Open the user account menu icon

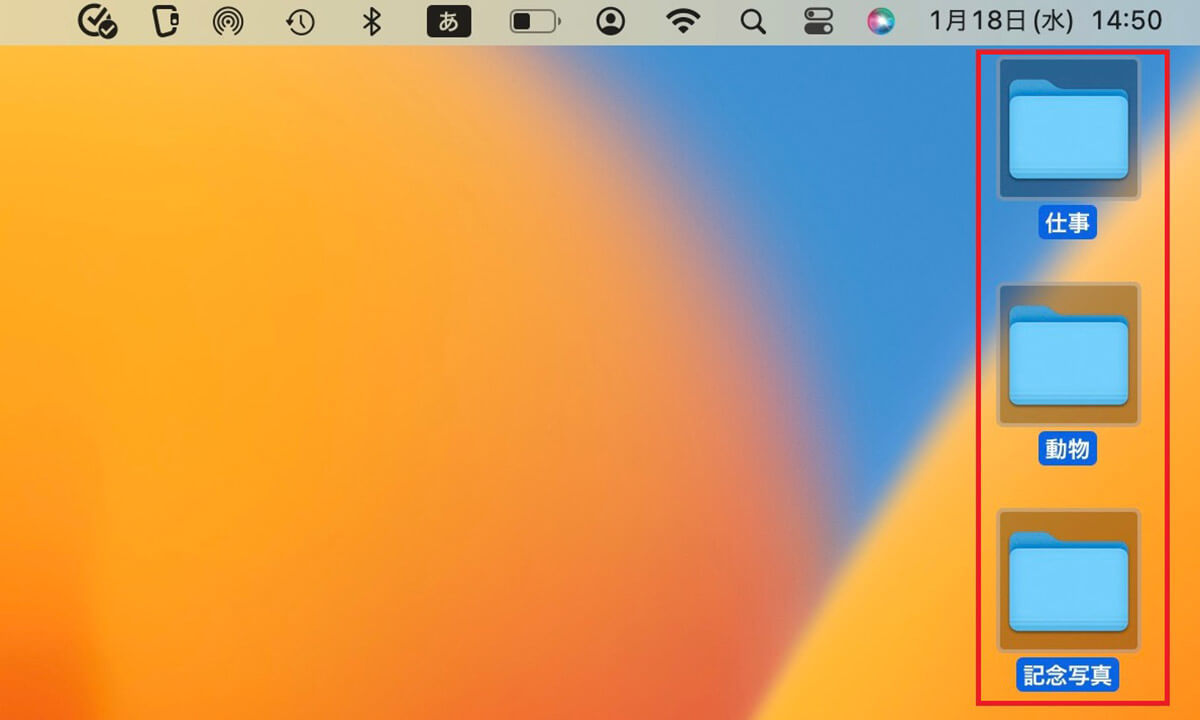click(611, 21)
